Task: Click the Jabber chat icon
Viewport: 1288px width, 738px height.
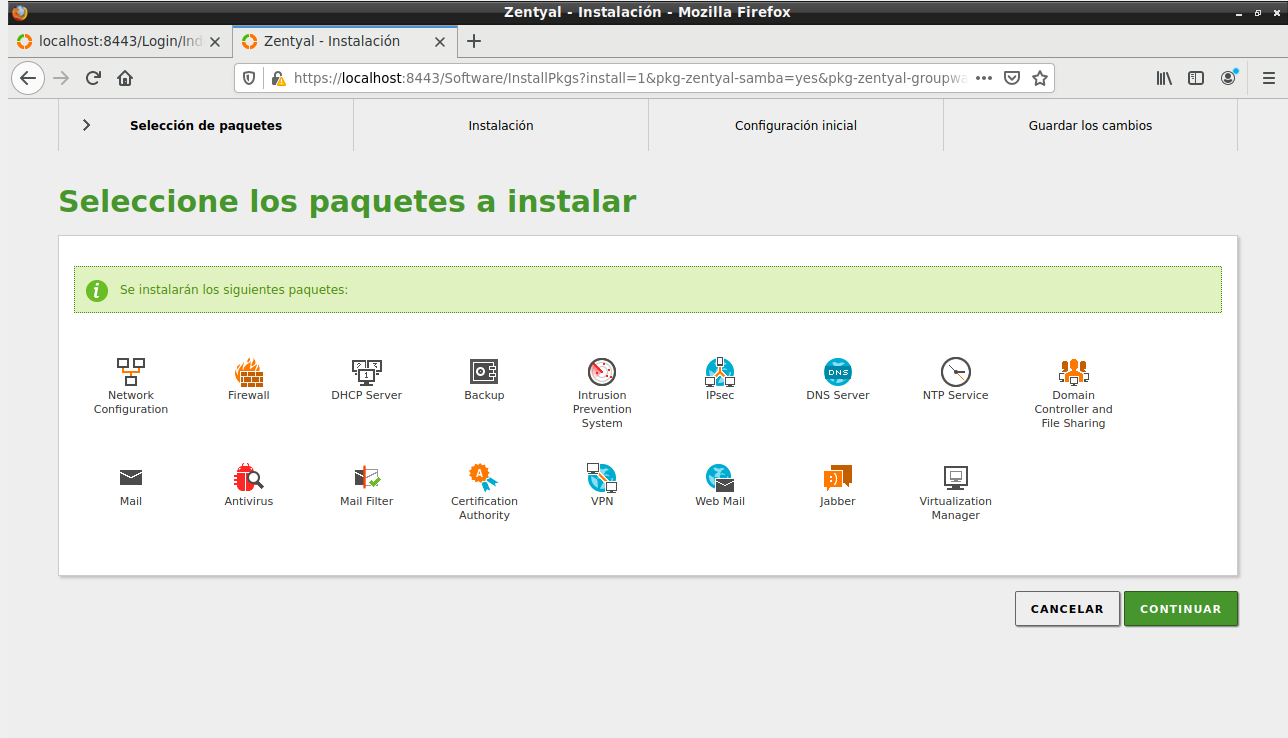Action: pyautogui.click(x=838, y=478)
